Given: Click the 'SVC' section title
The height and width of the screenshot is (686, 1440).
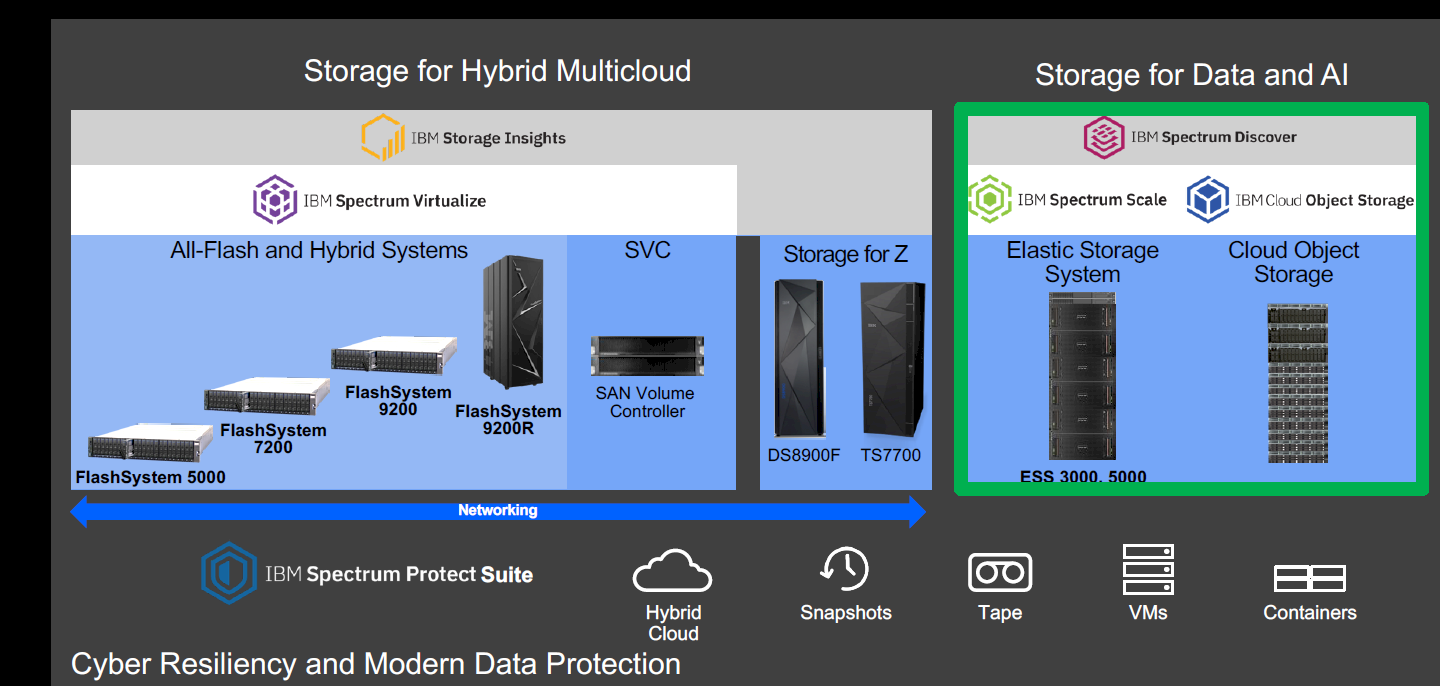Looking at the screenshot, I should coord(648,250).
